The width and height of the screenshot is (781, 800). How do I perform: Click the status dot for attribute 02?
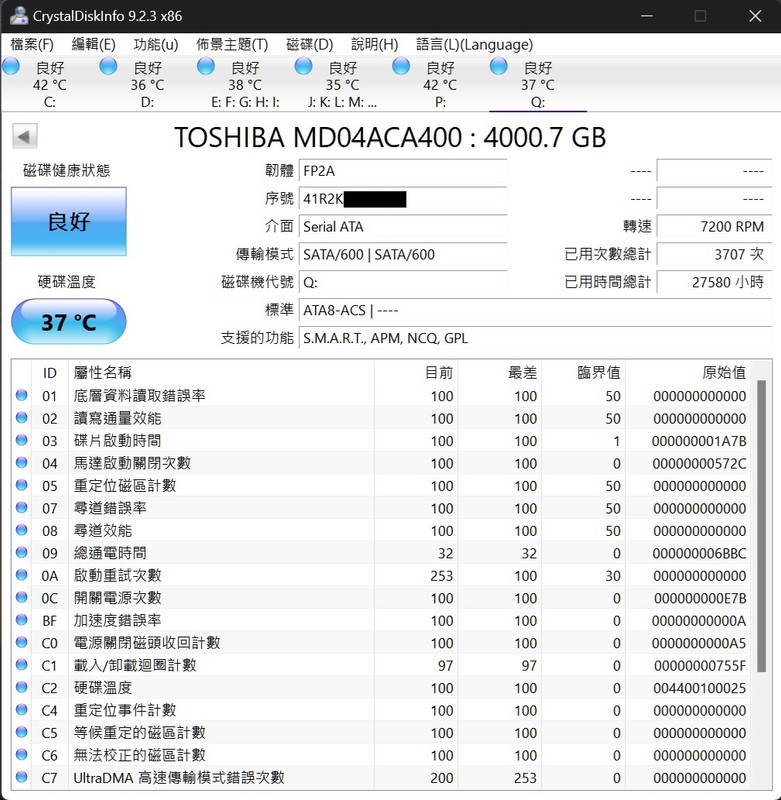click(x=21, y=418)
